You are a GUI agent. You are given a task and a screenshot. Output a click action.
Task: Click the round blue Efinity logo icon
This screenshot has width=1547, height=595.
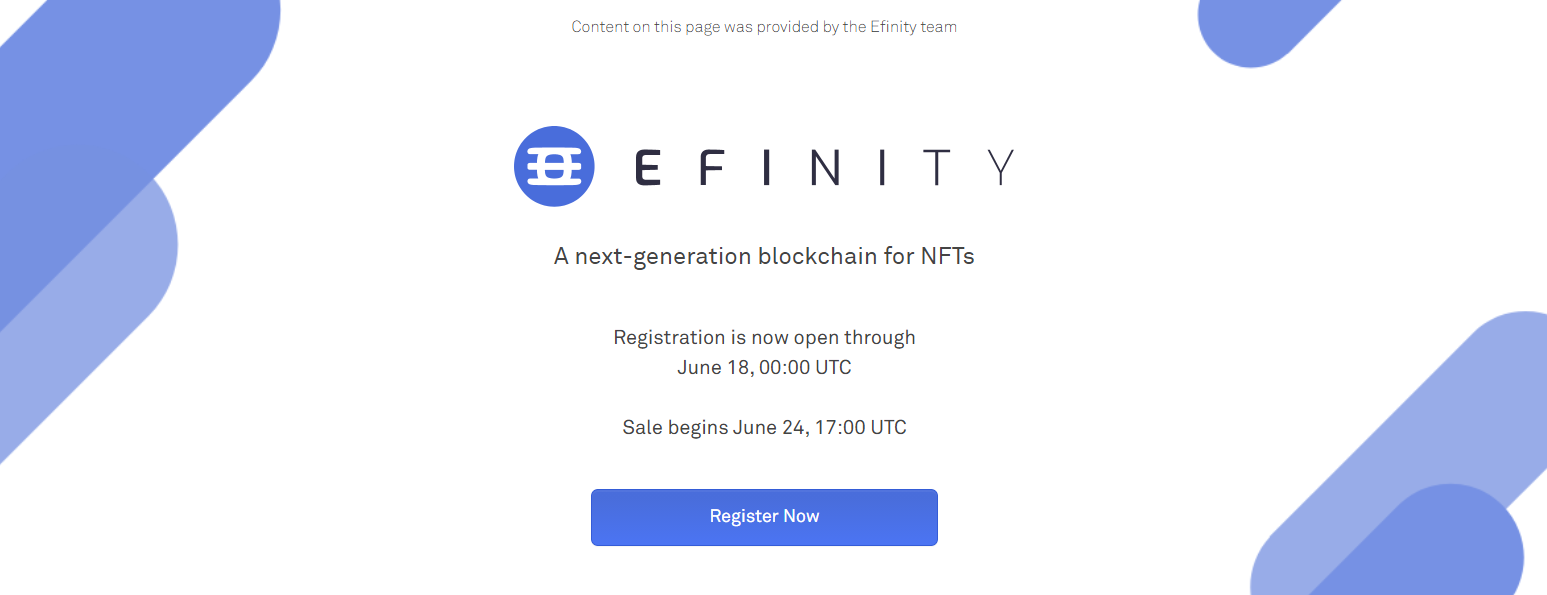(x=554, y=167)
